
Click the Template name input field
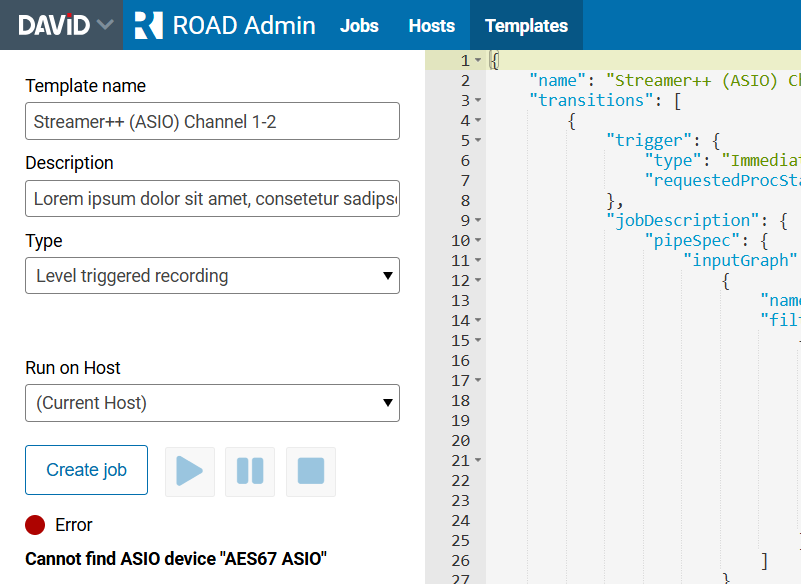pyautogui.click(x=212, y=121)
